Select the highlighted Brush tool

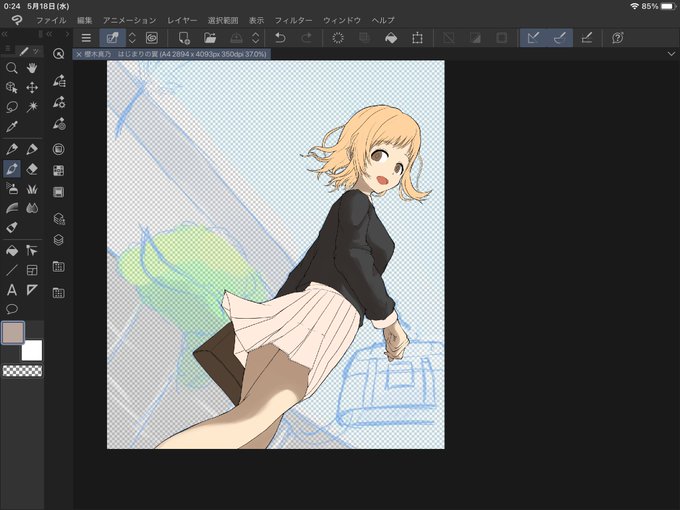[x=12, y=169]
